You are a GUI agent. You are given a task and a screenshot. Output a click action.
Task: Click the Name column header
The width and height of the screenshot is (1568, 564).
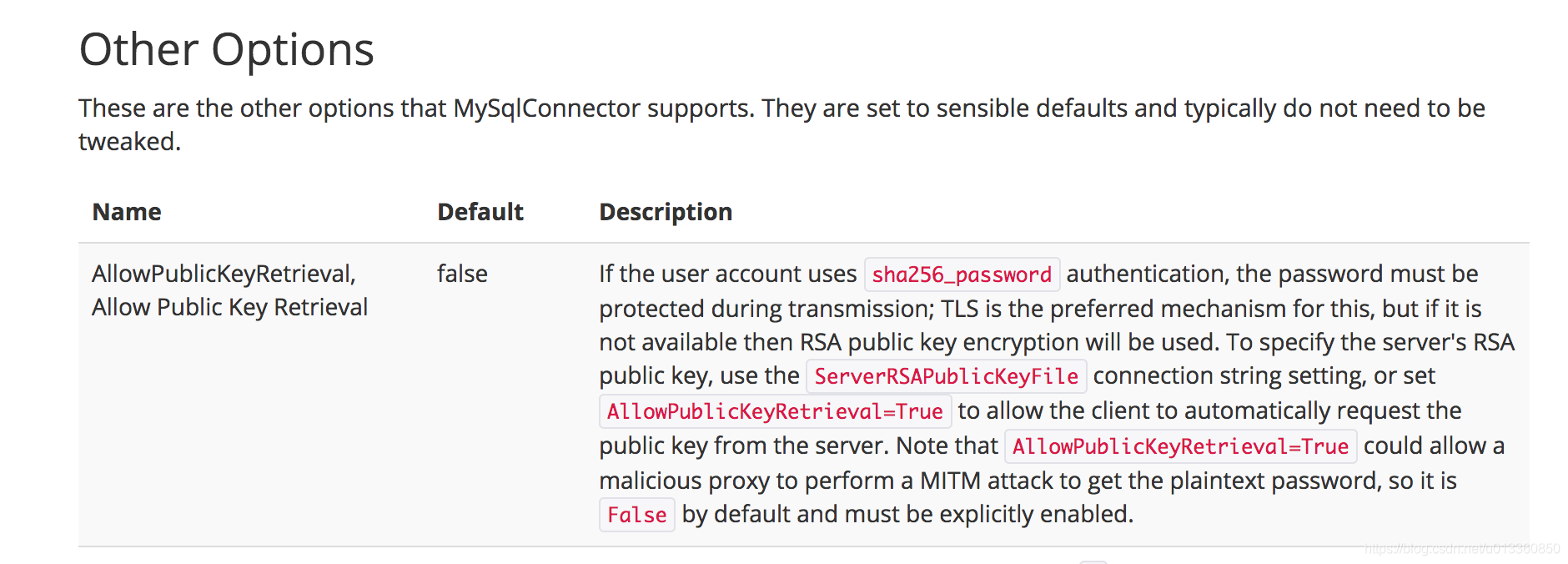click(127, 212)
